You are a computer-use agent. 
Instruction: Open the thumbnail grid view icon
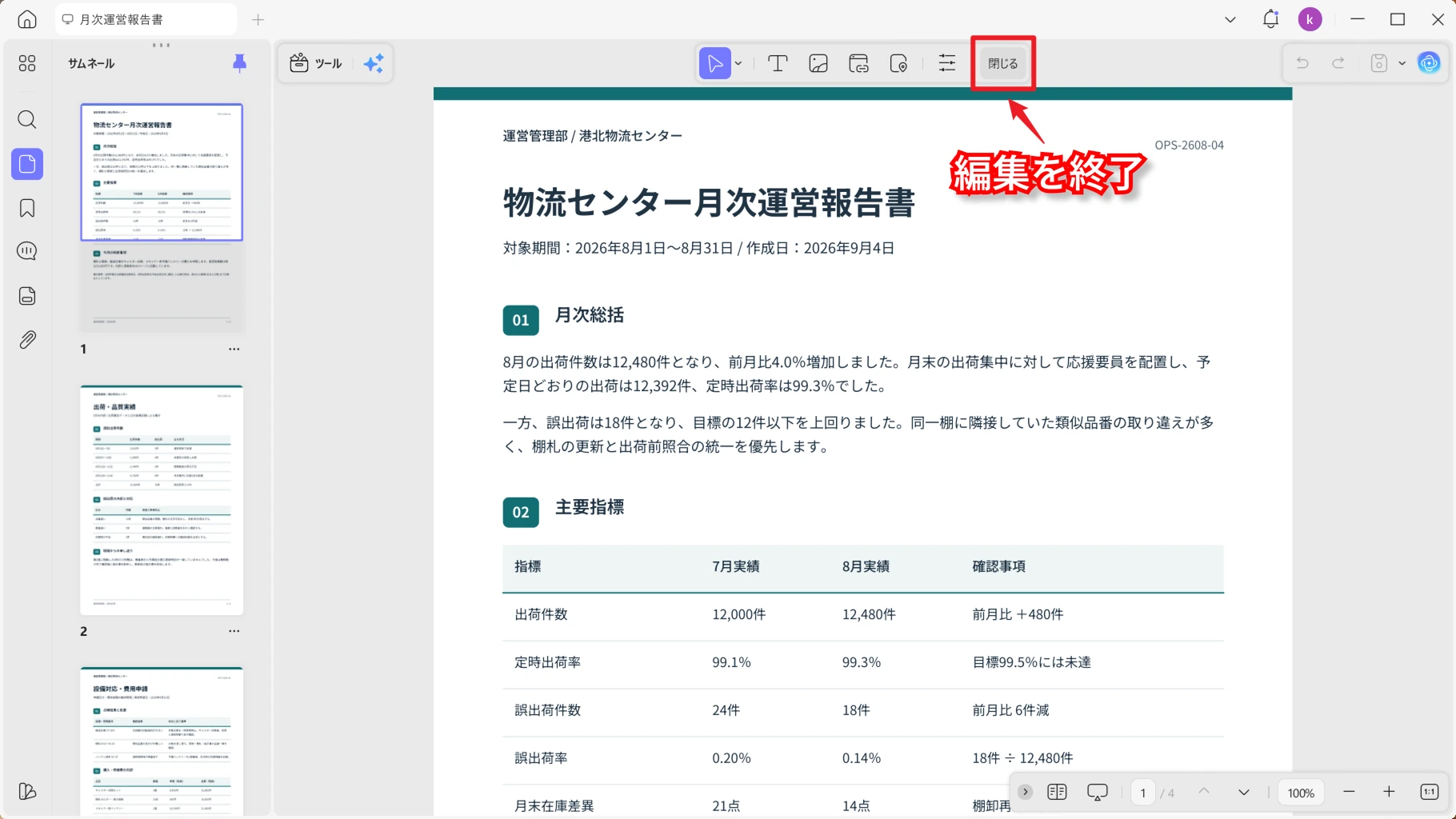[27, 63]
